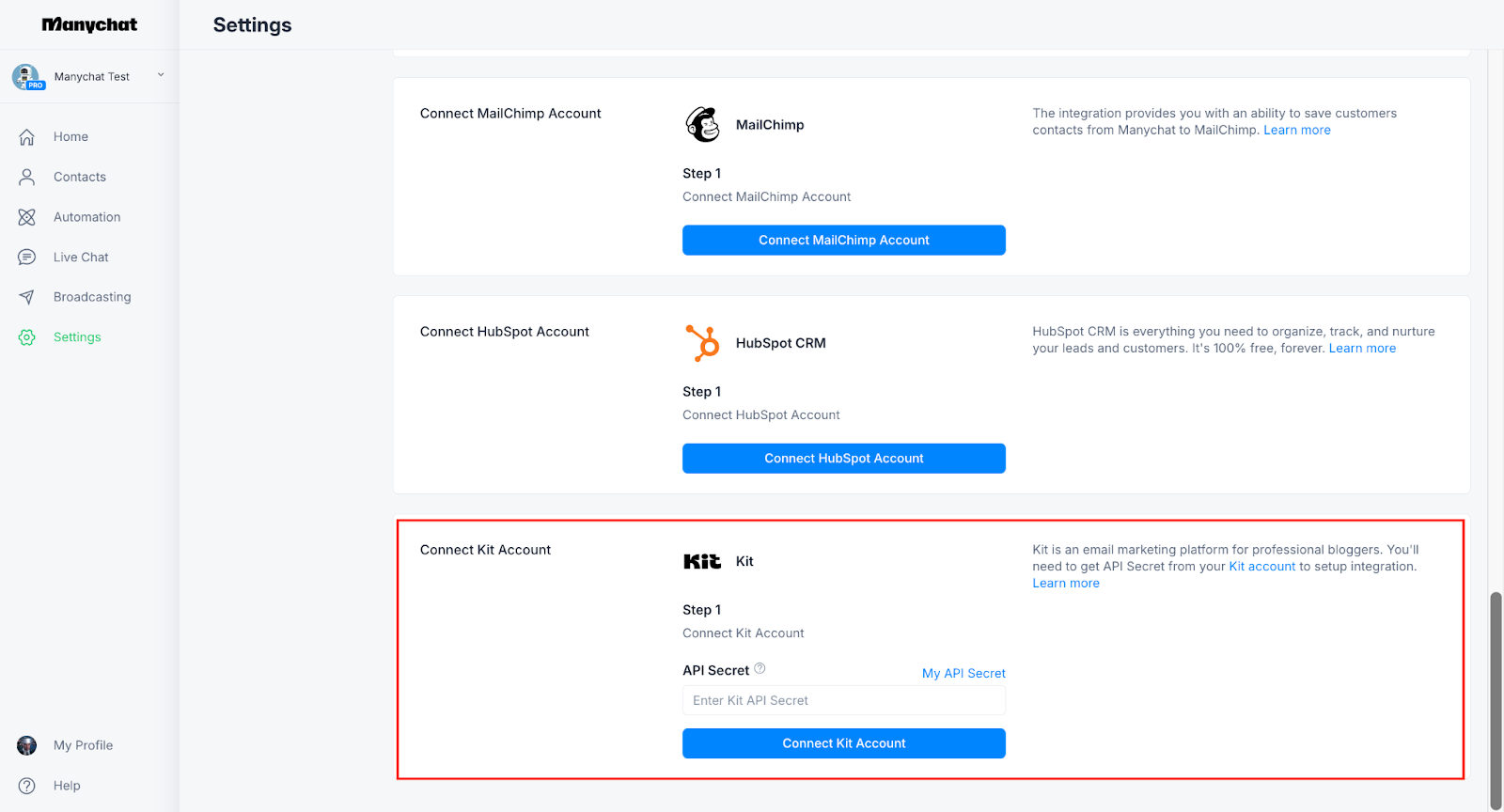Click the Home icon in sidebar
1504x812 pixels.
click(x=27, y=137)
